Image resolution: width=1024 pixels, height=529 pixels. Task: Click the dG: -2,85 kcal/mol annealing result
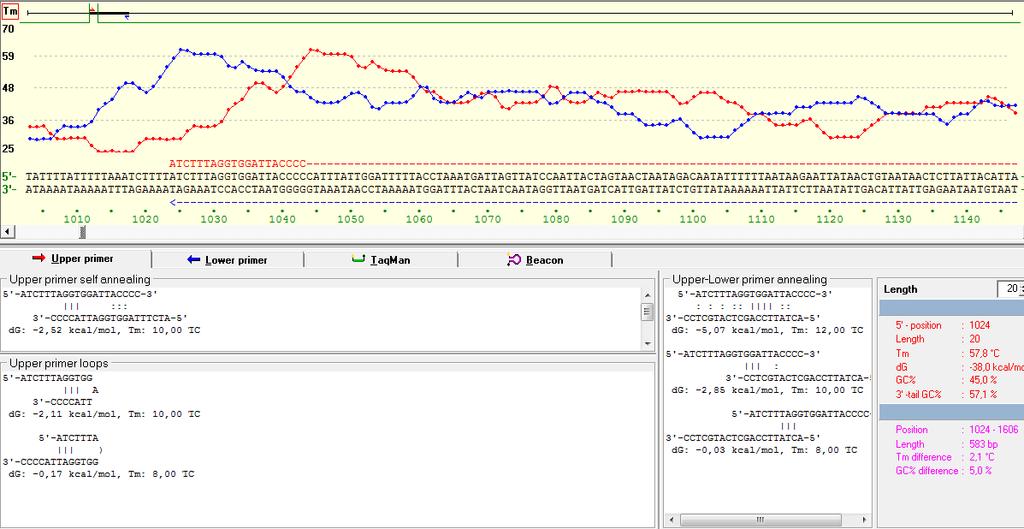767,390
